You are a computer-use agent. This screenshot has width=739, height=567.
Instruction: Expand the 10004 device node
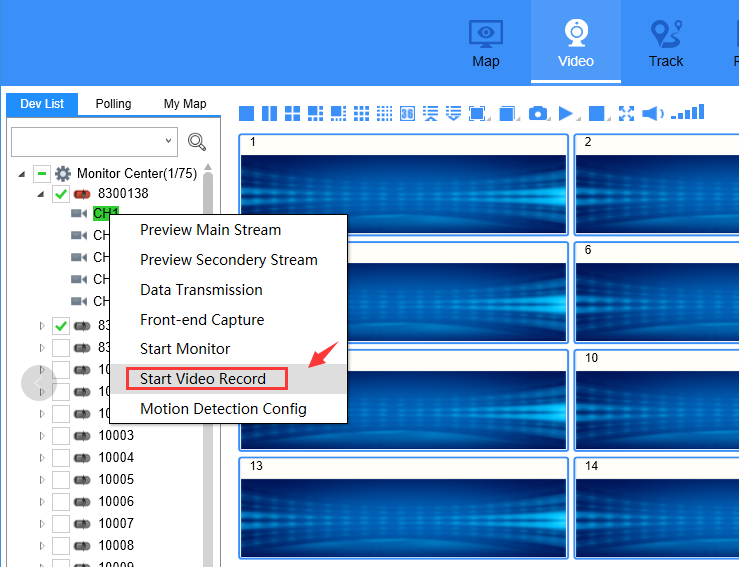[42, 458]
